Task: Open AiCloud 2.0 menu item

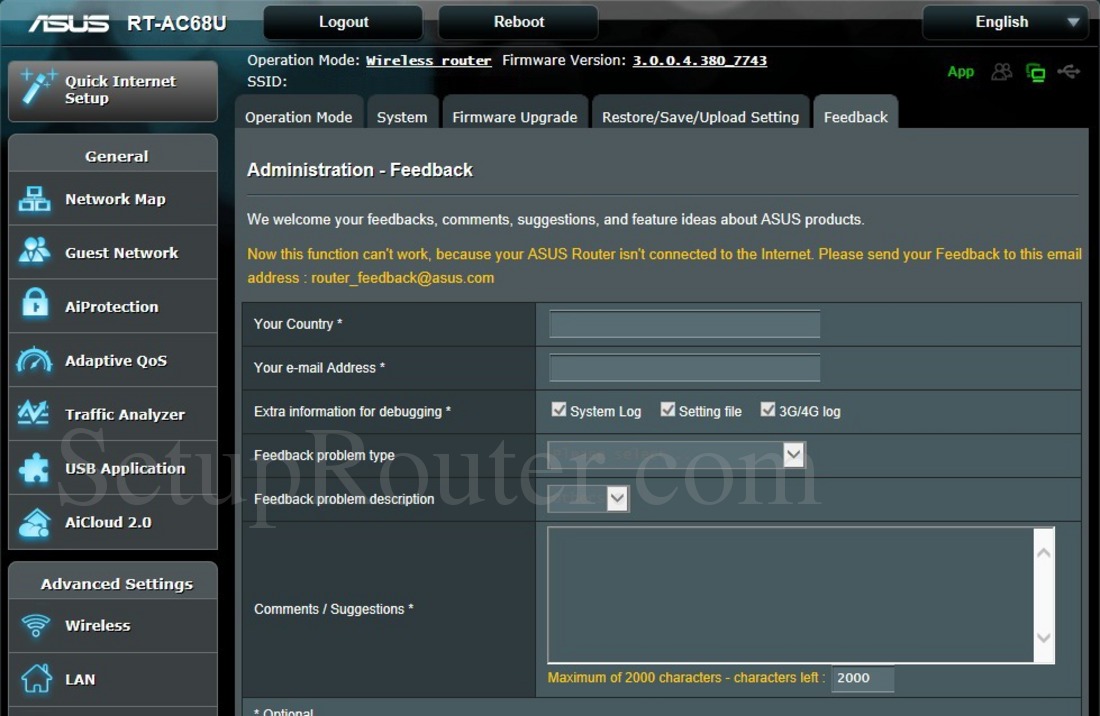Action: [113, 522]
